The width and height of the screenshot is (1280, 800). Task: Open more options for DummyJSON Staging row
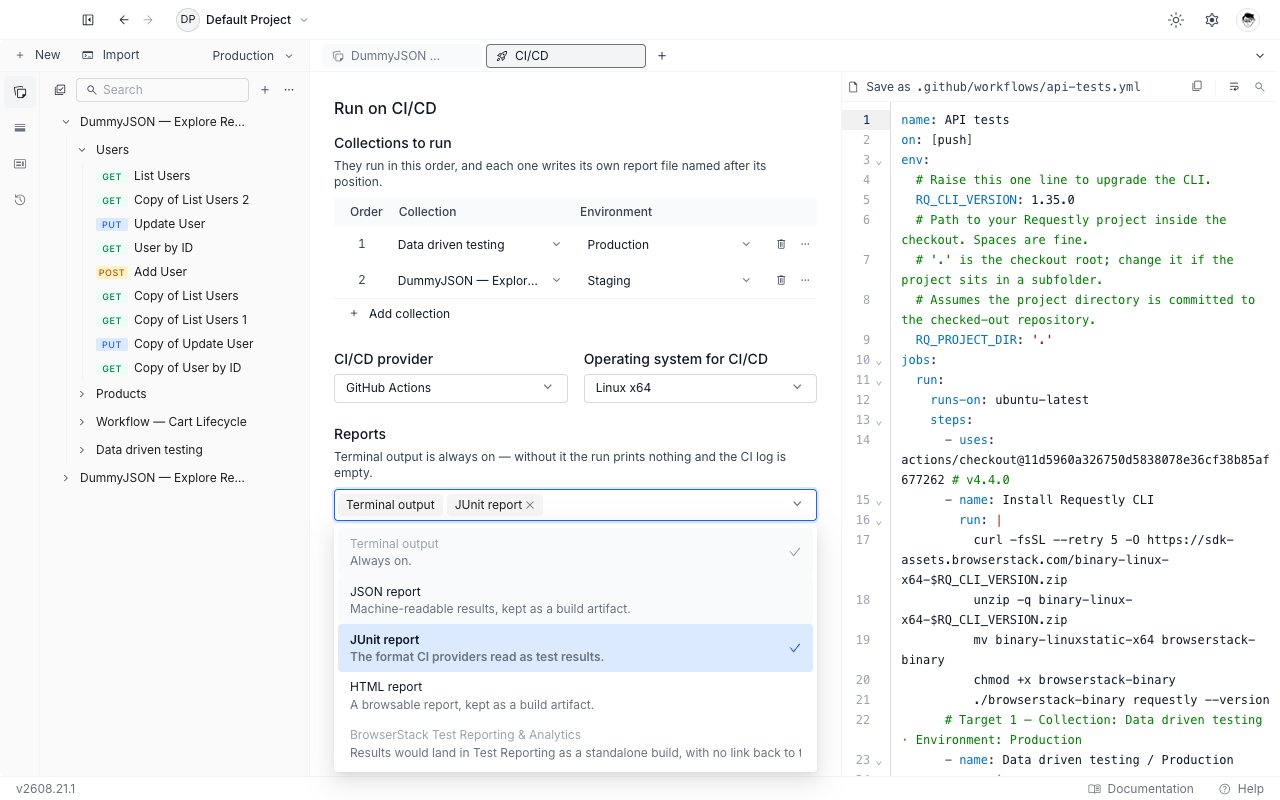[x=805, y=280]
